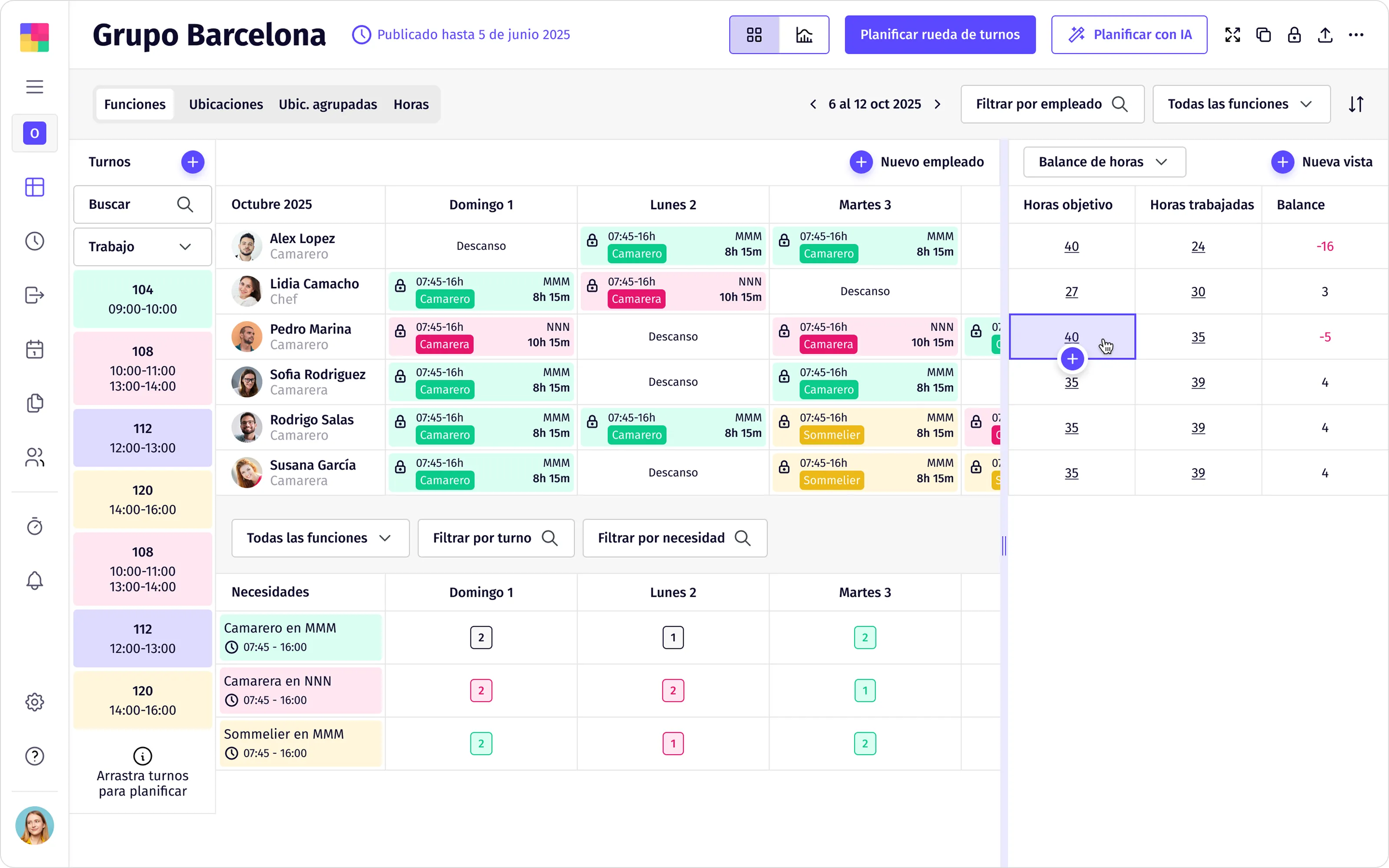The image size is (1389, 868).
Task: Open the hamburger menu in the sidebar
Action: click(x=34, y=87)
